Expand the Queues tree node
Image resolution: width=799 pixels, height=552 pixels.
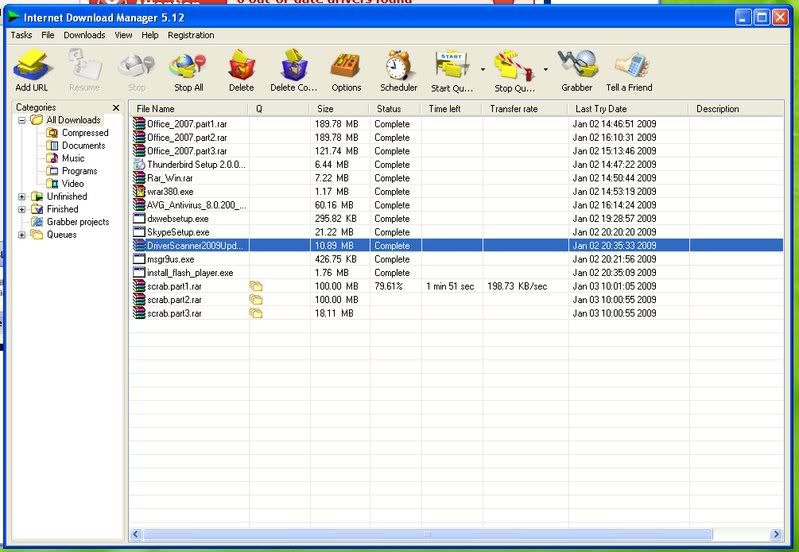pyautogui.click(x=22, y=235)
